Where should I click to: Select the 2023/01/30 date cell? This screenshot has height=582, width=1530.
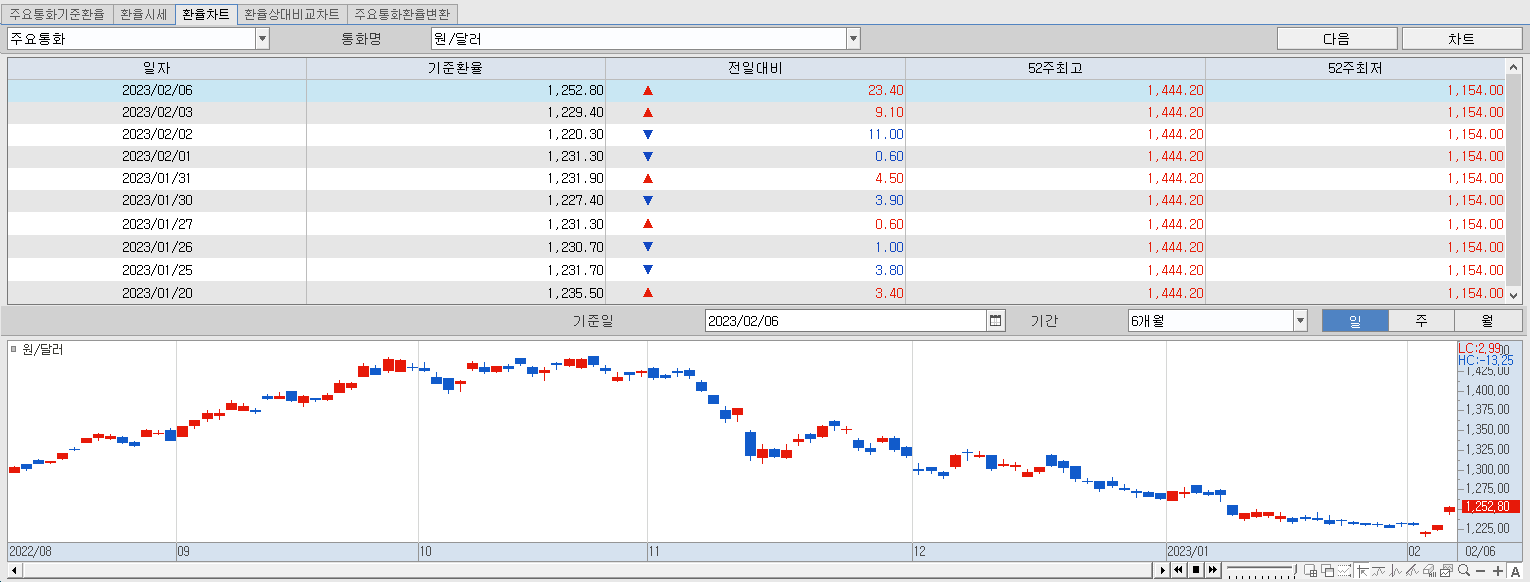tap(157, 200)
